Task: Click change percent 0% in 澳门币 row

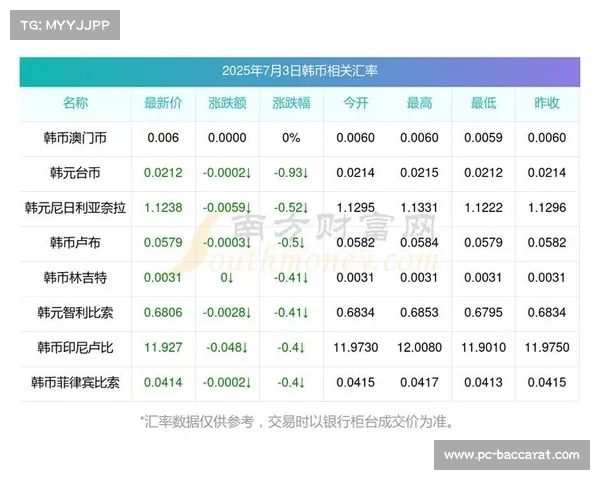Action: point(291,138)
